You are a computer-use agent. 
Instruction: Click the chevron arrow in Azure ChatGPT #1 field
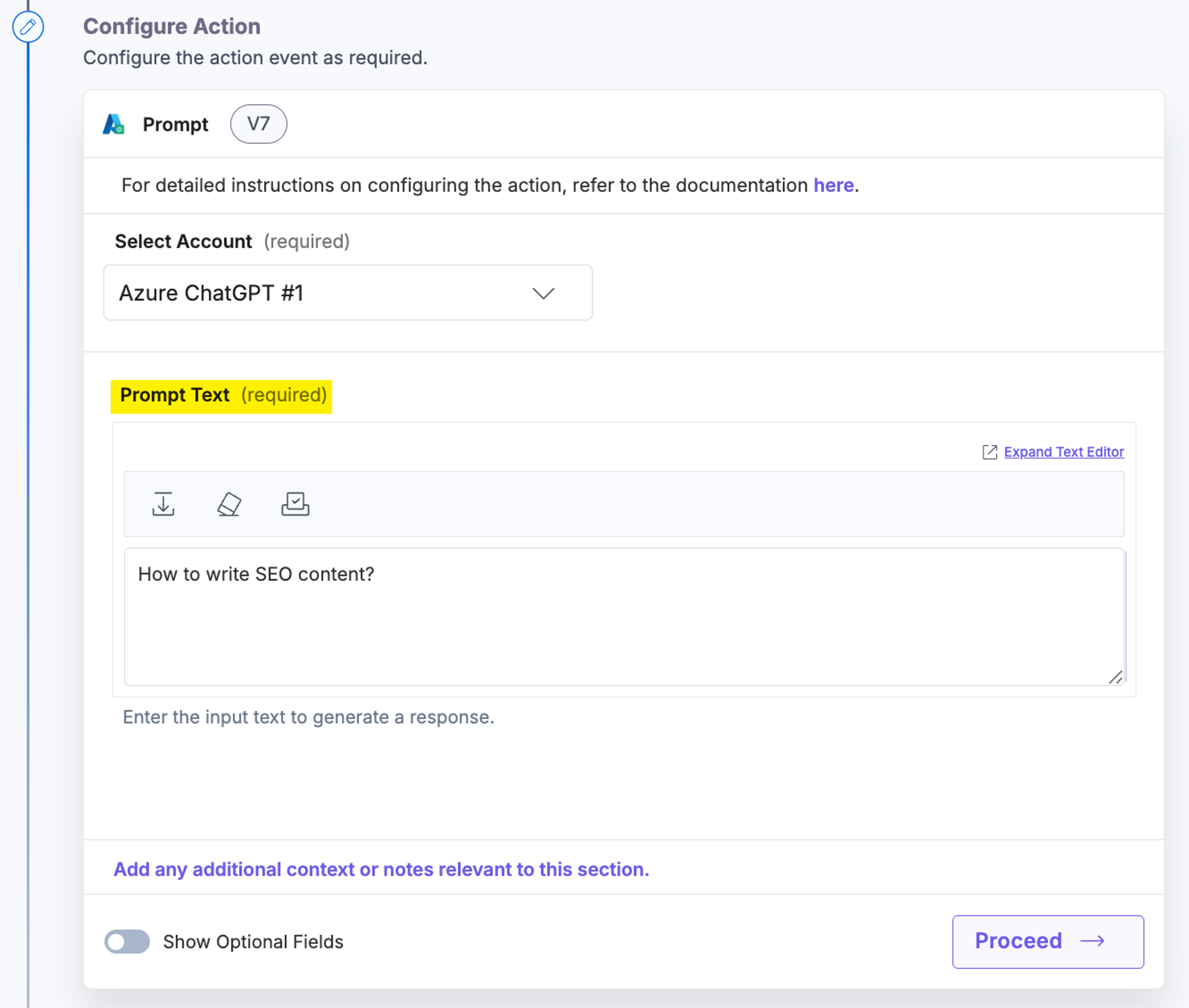pyautogui.click(x=544, y=293)
